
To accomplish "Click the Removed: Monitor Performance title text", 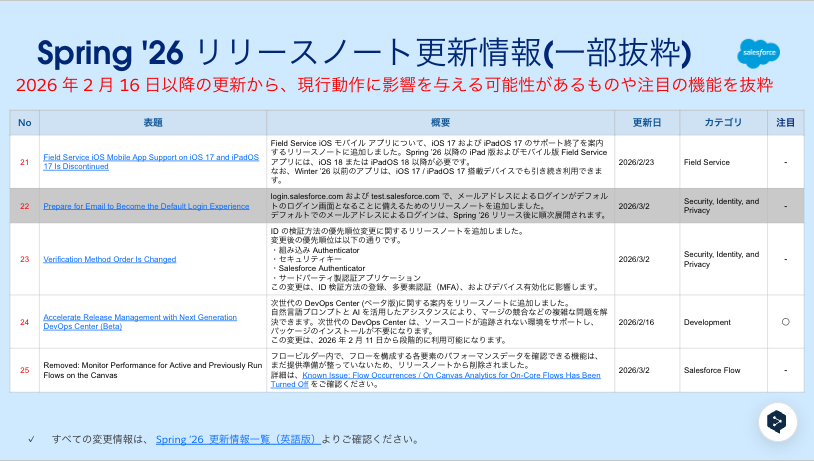I will tap(153, 370).
